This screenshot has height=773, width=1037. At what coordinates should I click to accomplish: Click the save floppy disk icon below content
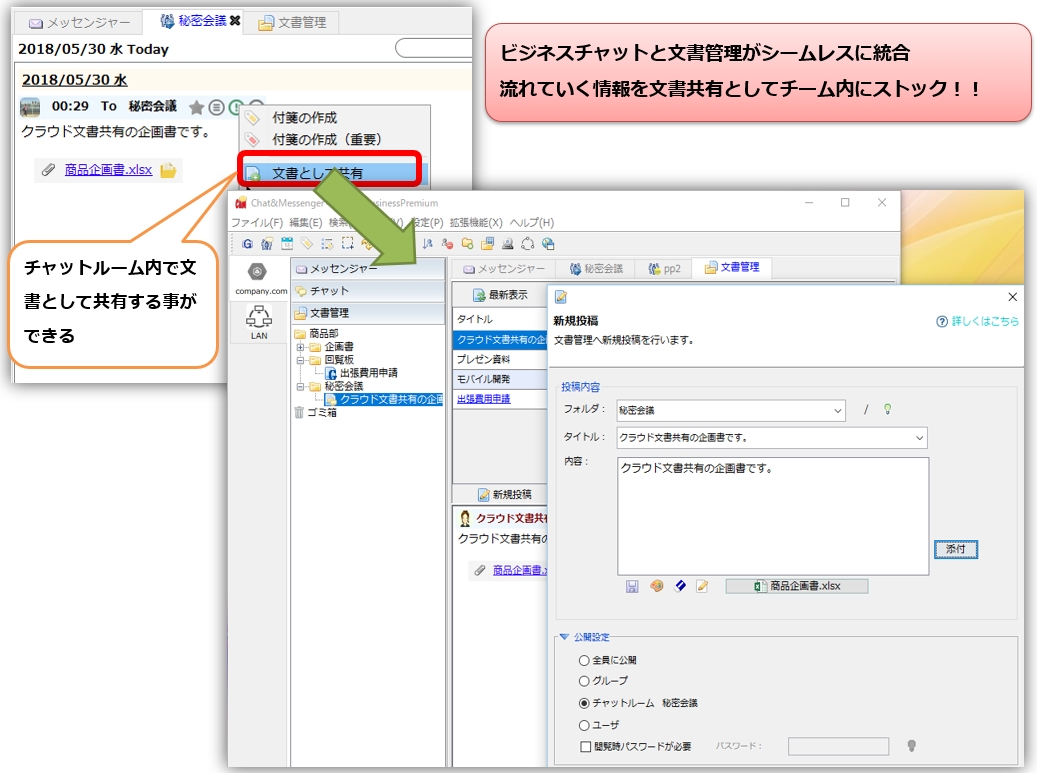(x=632, y=586)
